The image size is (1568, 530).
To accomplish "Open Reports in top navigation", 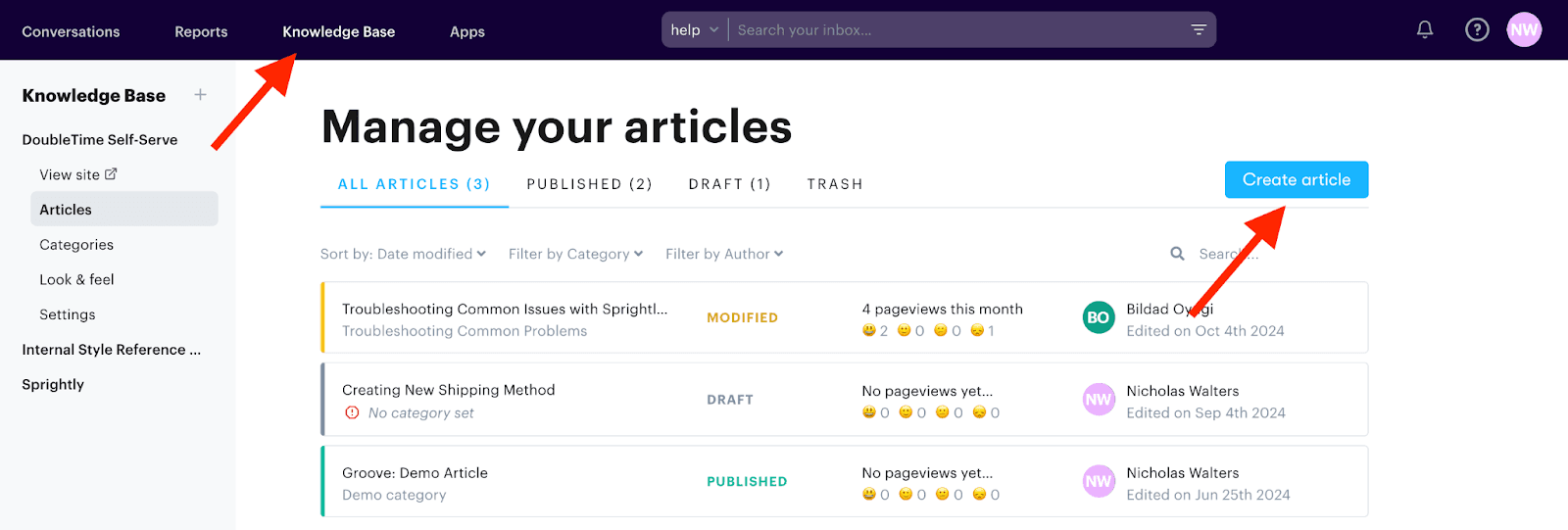I will 201,31.
